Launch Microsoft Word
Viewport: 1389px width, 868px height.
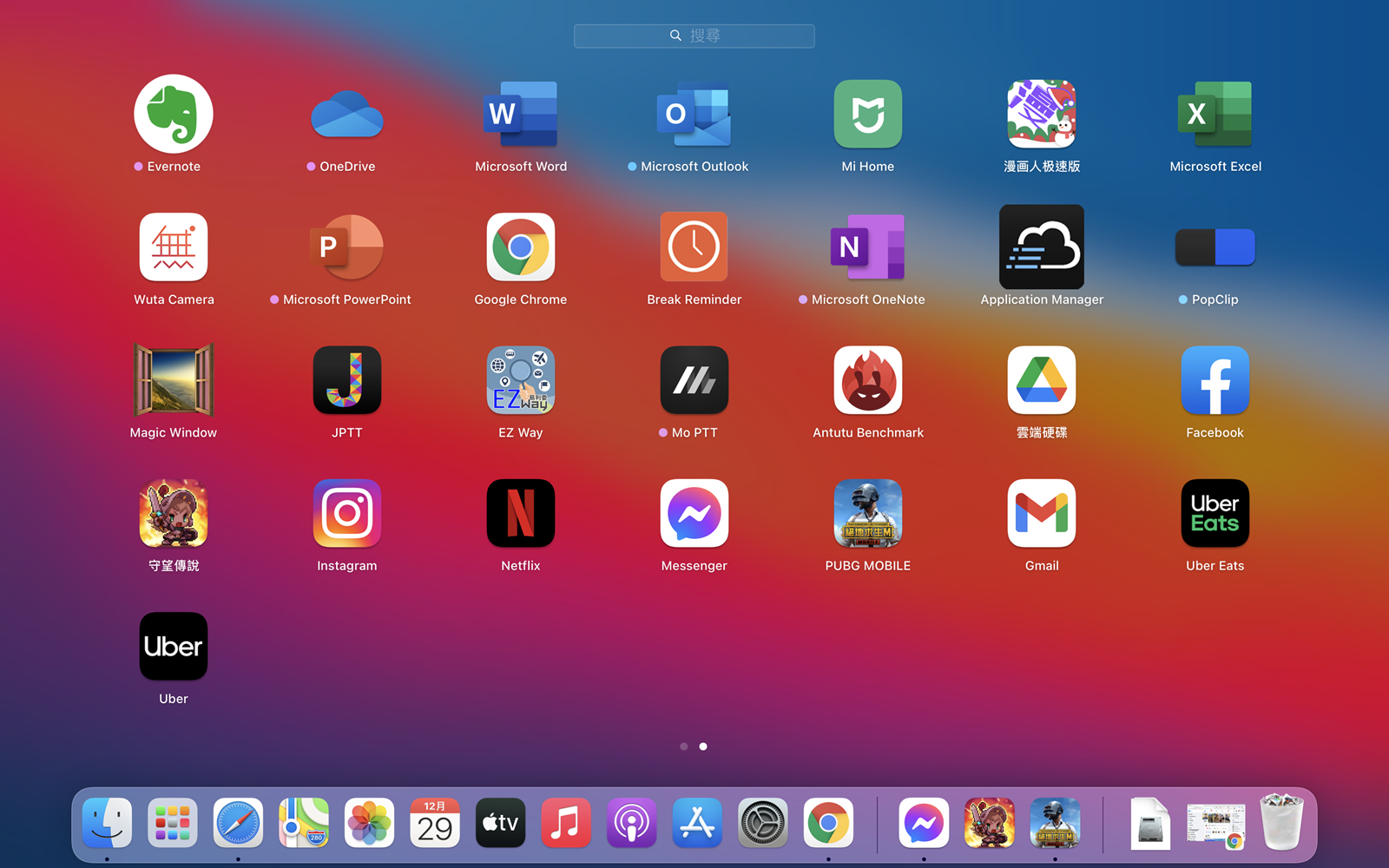click(520, 114)
